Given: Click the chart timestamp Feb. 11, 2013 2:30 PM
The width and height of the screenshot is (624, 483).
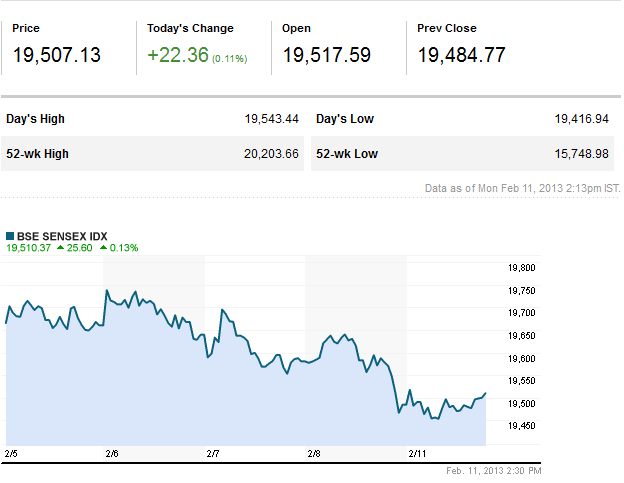Looking at the screenshot, I should click(x=494, y=470).
